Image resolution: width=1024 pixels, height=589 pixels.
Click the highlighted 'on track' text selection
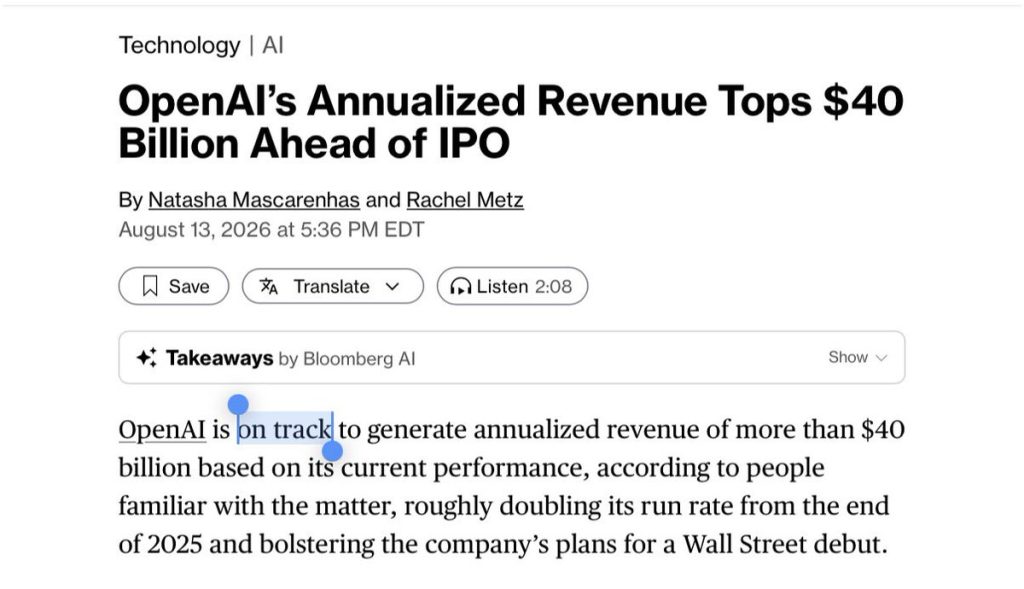pyautogui.click(x=285, y=430)
